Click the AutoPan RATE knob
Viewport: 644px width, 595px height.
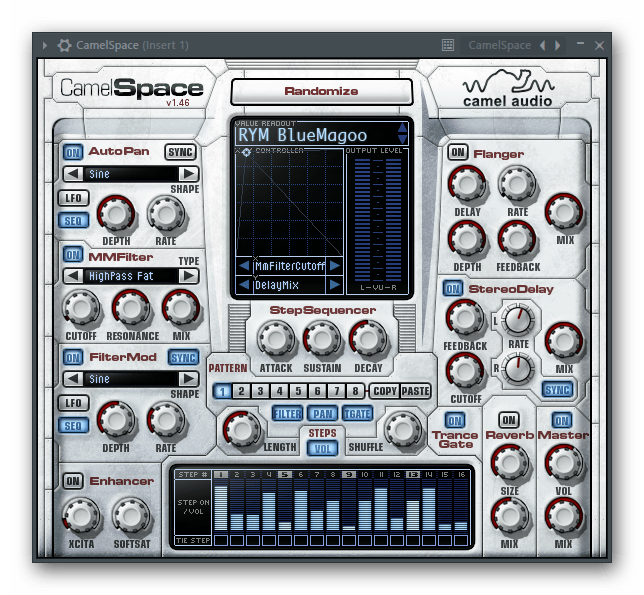click(166, 214)
